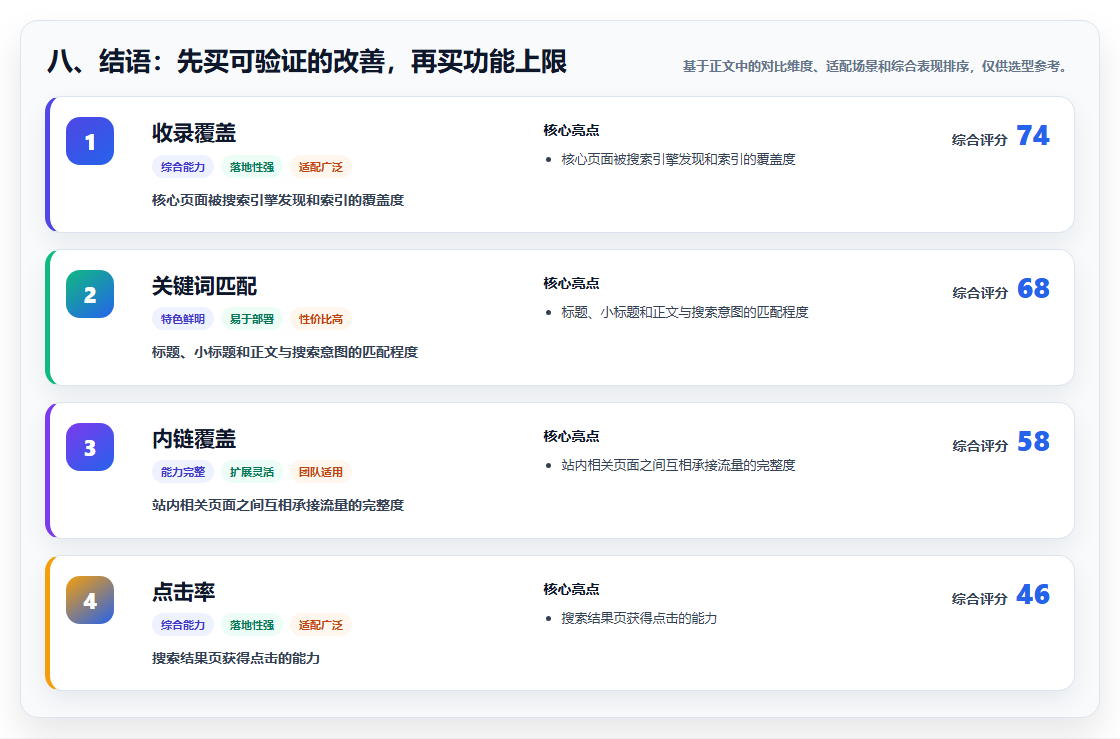Click the score value 46
The image size is (1120, 739).
tap(1033, 594)
